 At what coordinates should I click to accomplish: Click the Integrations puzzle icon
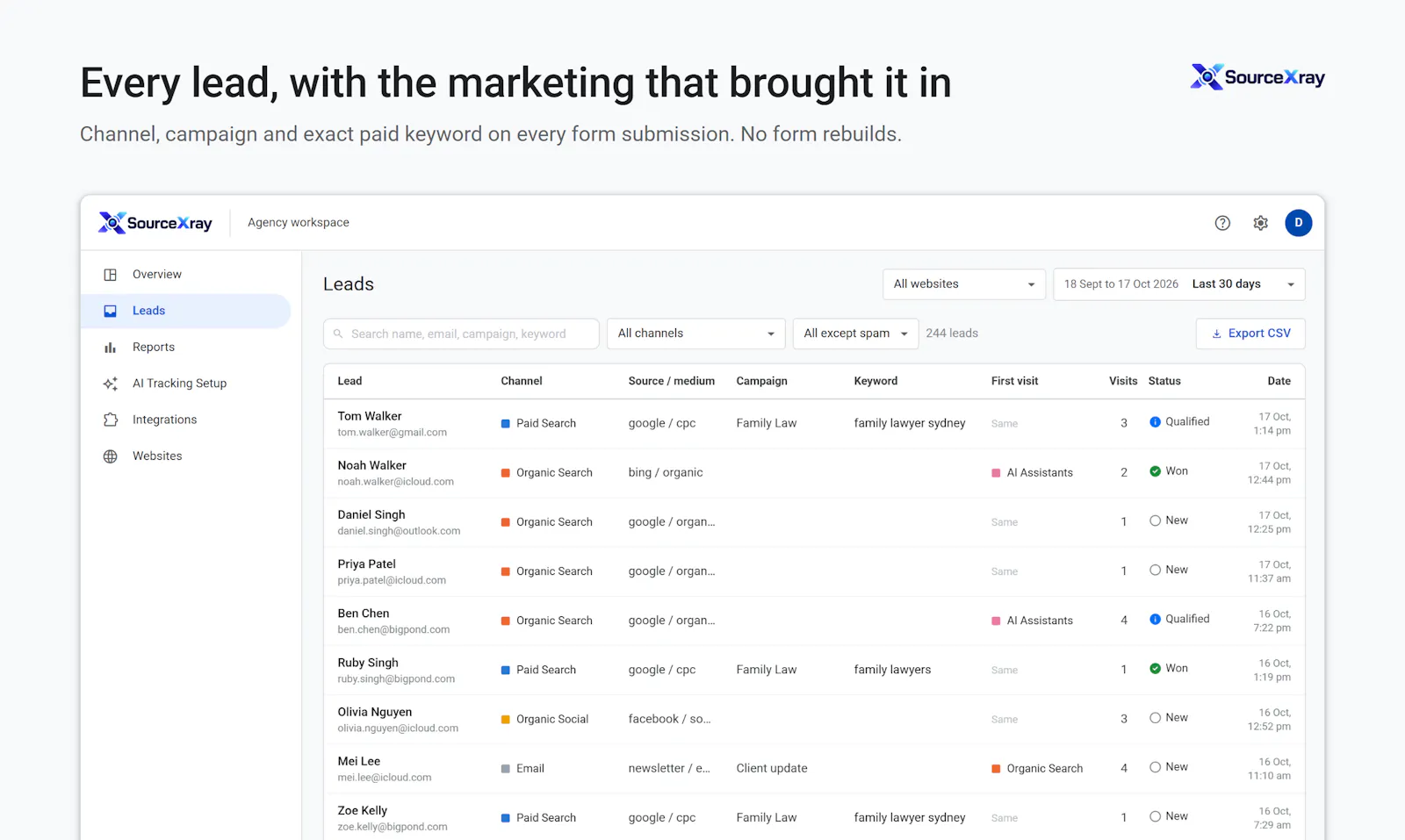[111, 420]
